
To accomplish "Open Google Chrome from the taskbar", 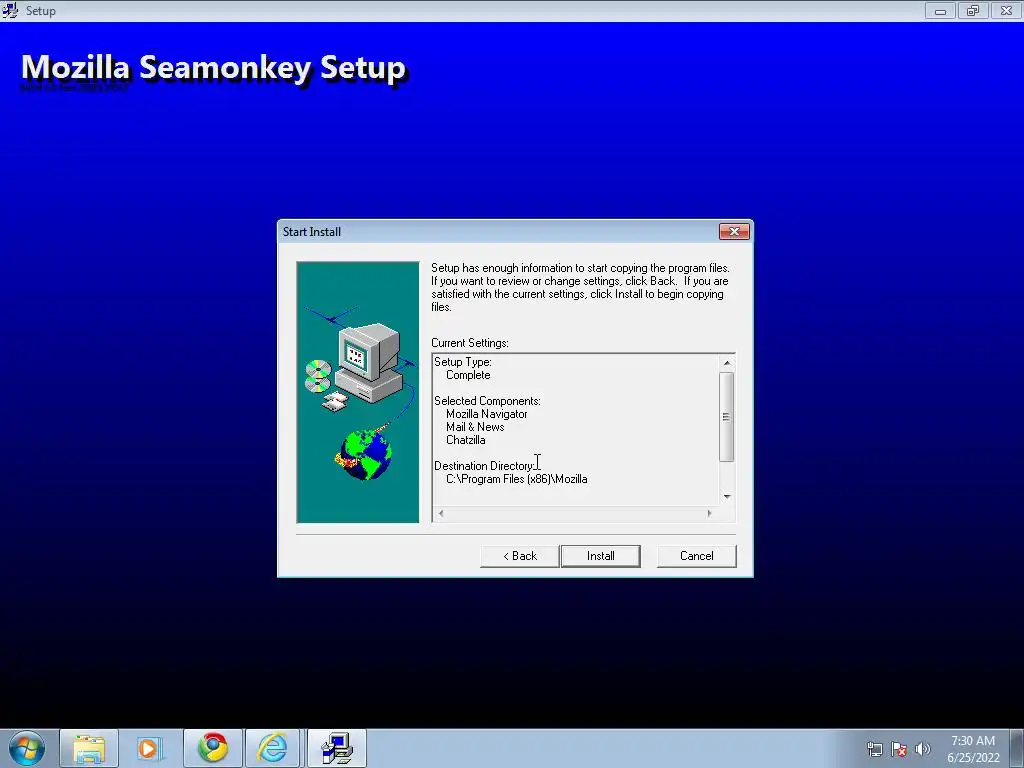I will (x=213, y=748).
